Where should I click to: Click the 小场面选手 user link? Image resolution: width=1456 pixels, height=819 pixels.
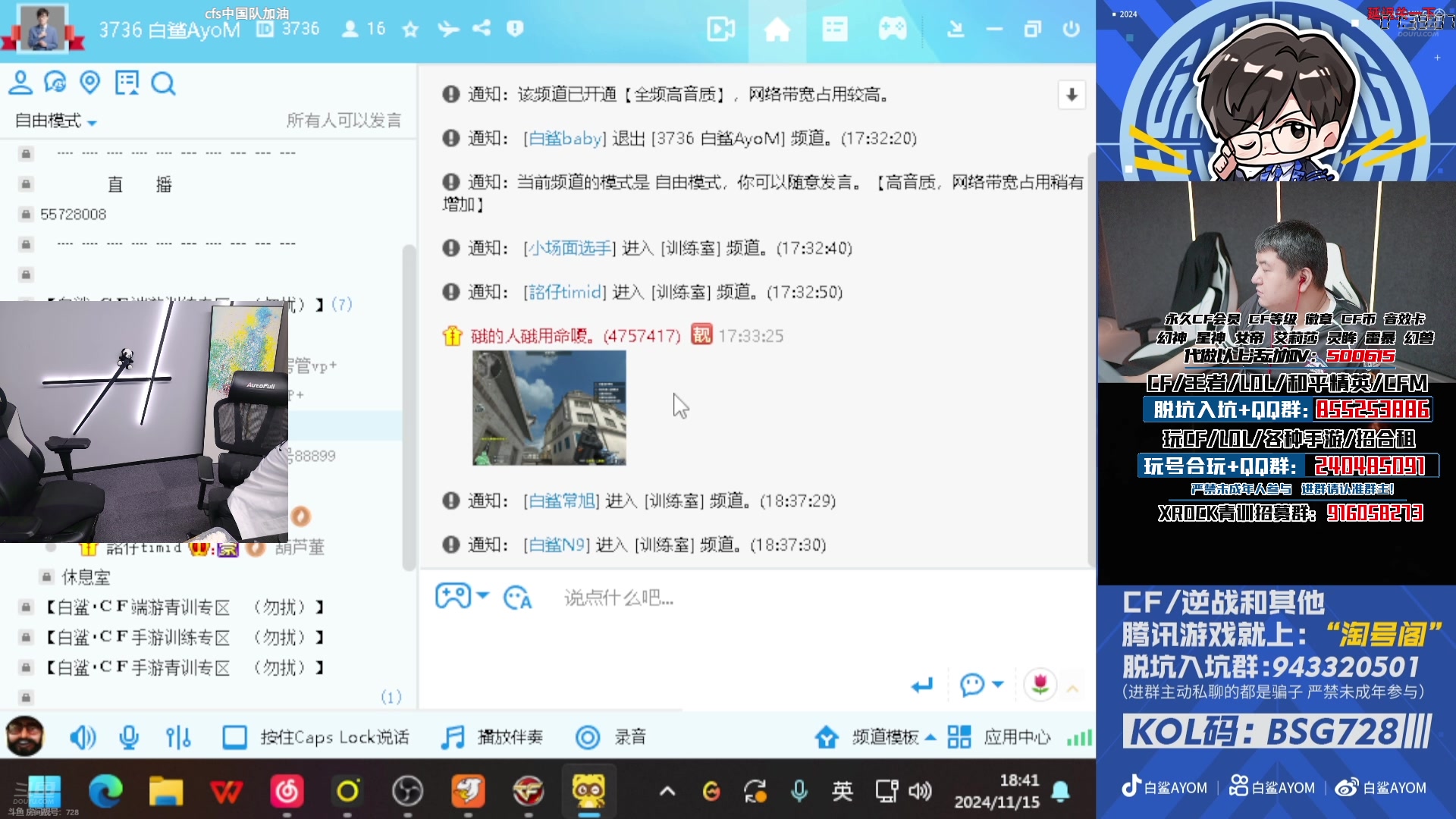570,248
